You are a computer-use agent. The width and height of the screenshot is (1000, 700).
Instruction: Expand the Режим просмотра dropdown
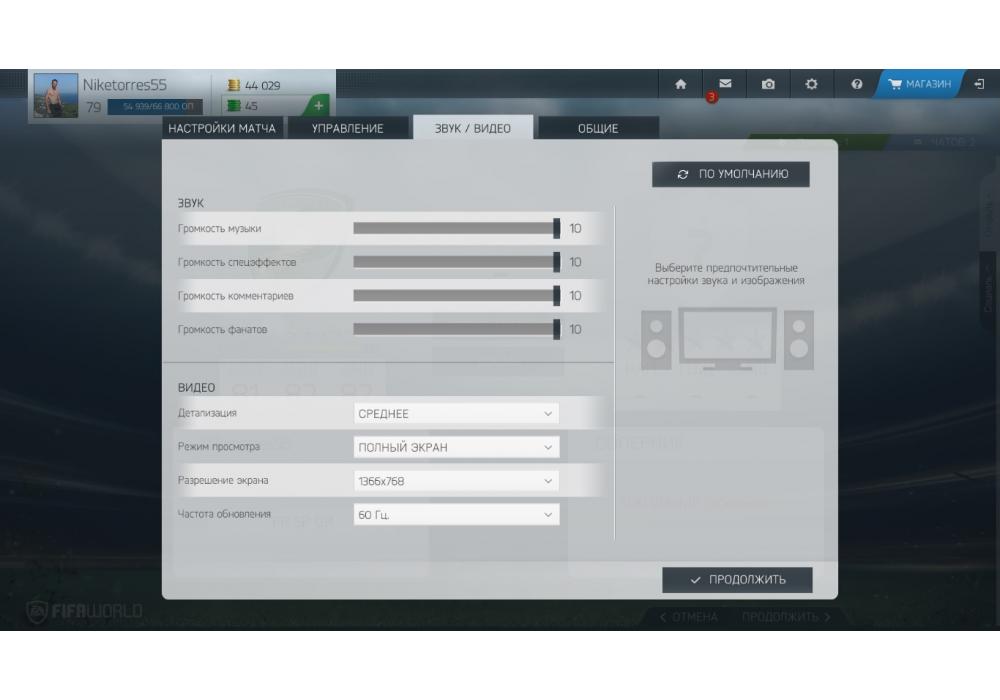[456, 447]
